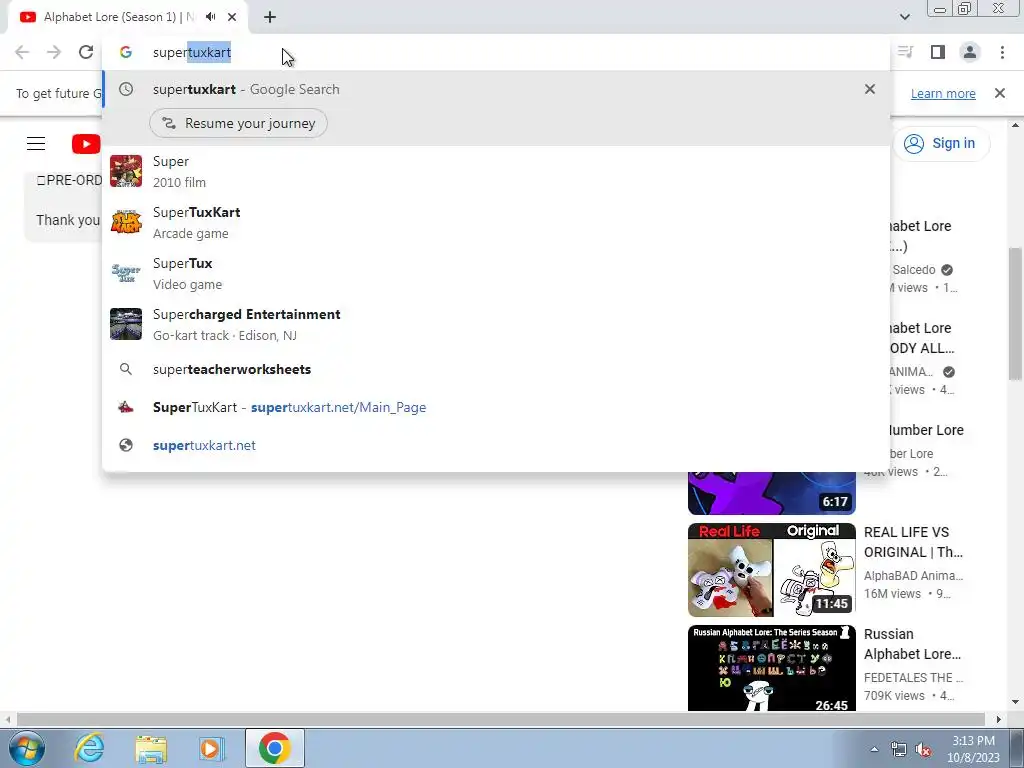Click the Super film poster thumbnail

click(126, 171)
